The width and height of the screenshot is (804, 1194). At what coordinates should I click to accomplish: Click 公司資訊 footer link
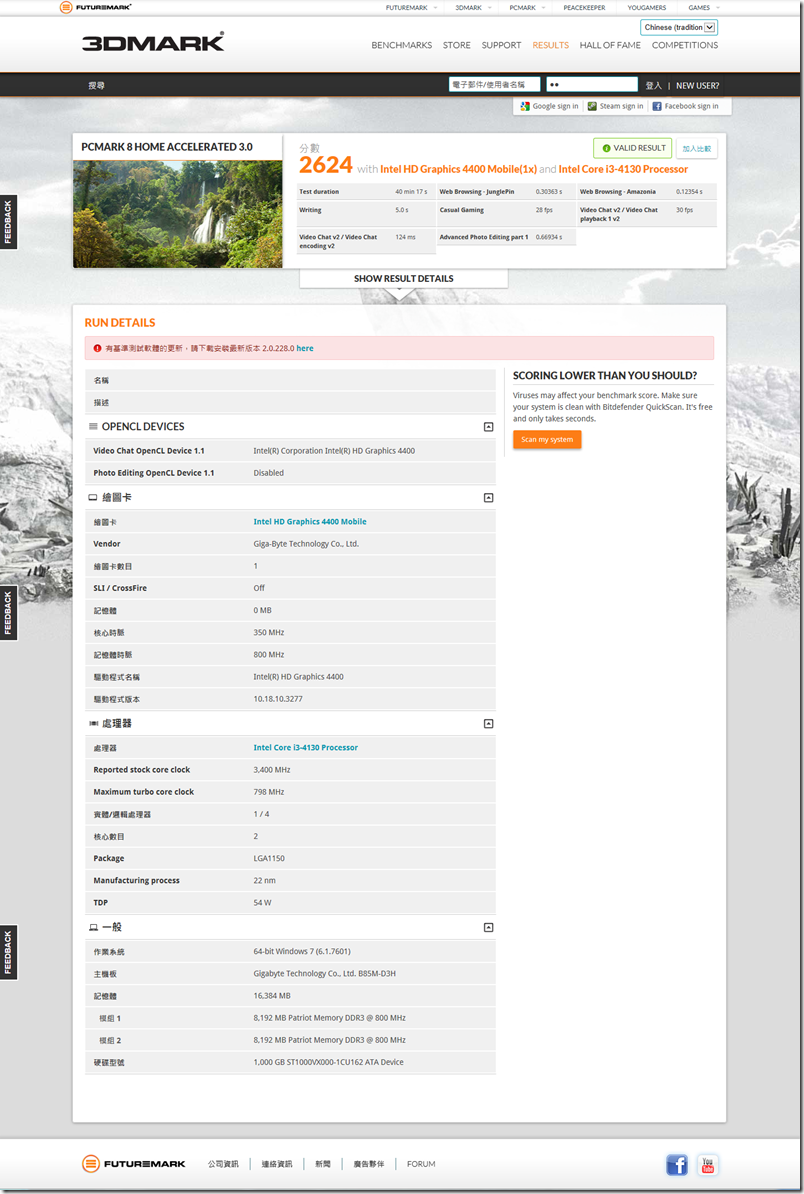tap(223, 1164)
